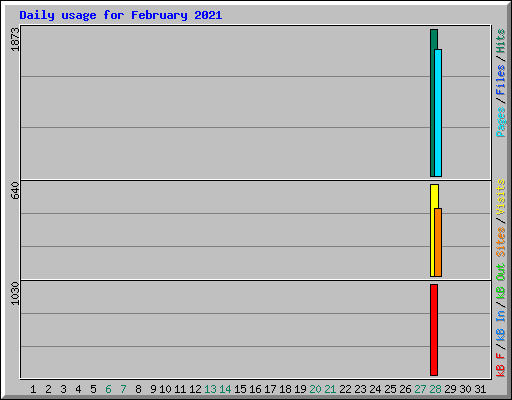Screen dimensions: 512x400
Task: Click green day 20 on the x-axis
Action: coord(315,389)
